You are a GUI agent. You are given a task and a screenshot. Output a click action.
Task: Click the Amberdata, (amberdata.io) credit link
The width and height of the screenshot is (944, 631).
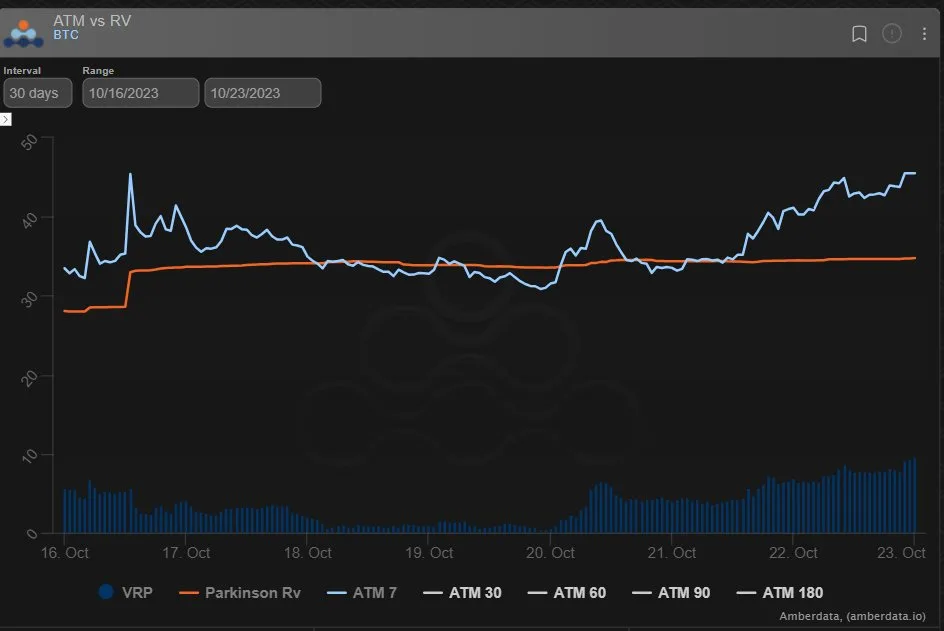coord(852,616)
